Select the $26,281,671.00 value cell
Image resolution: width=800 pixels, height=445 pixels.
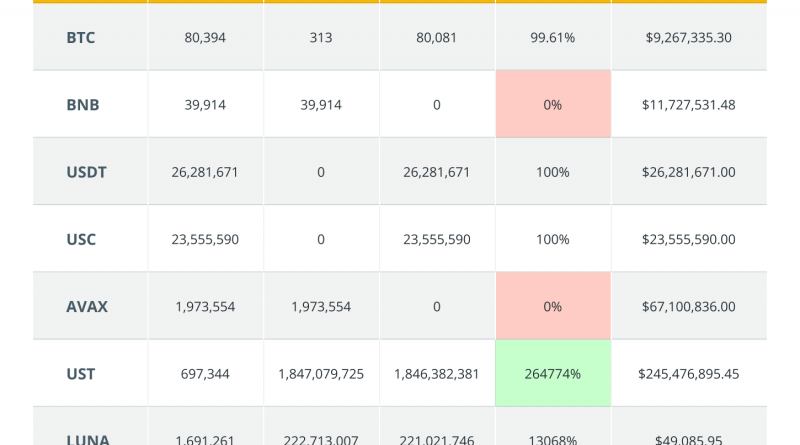click(689, 172)
